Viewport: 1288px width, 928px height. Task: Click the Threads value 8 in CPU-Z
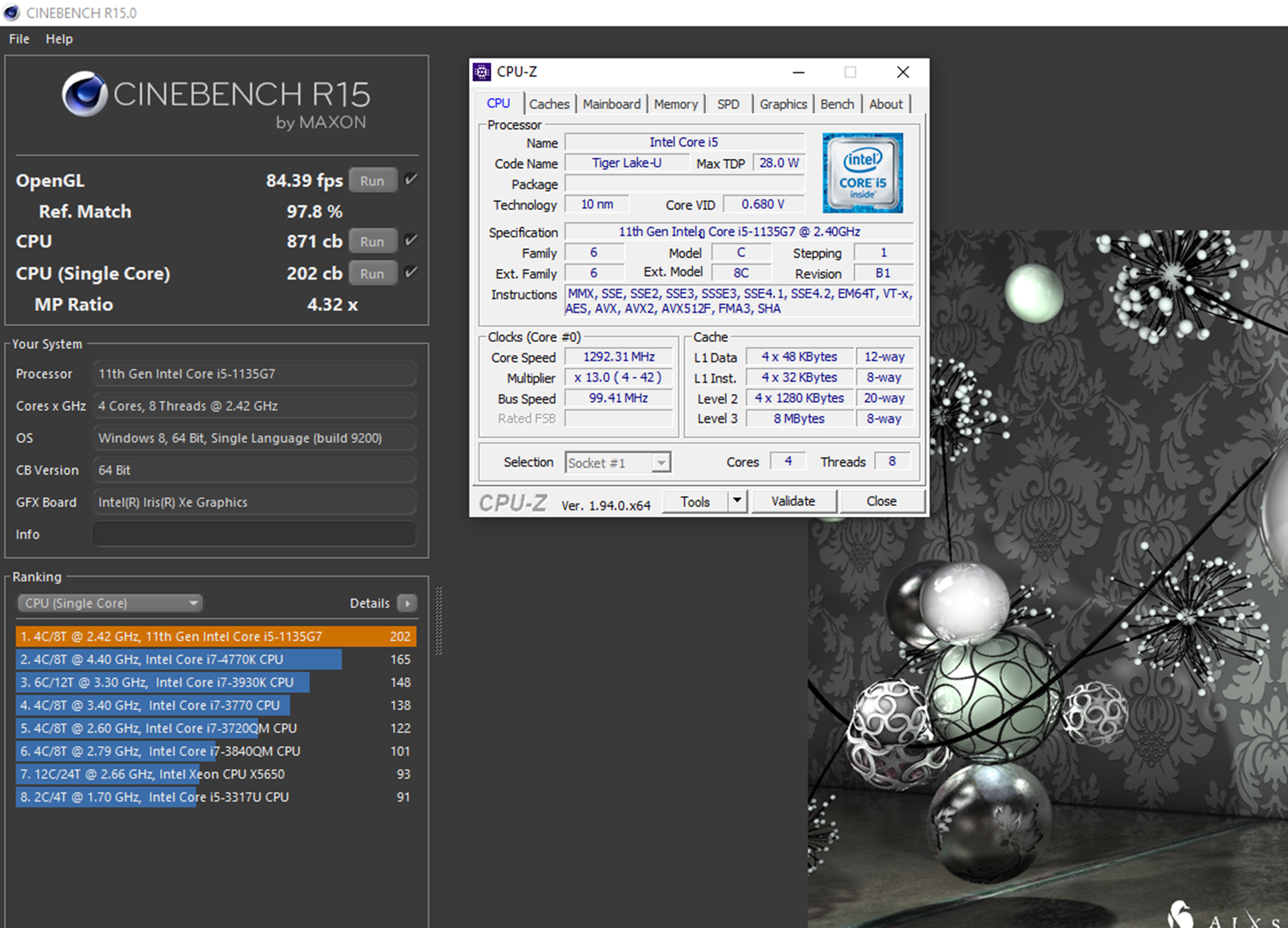click(x=892, y=461)
